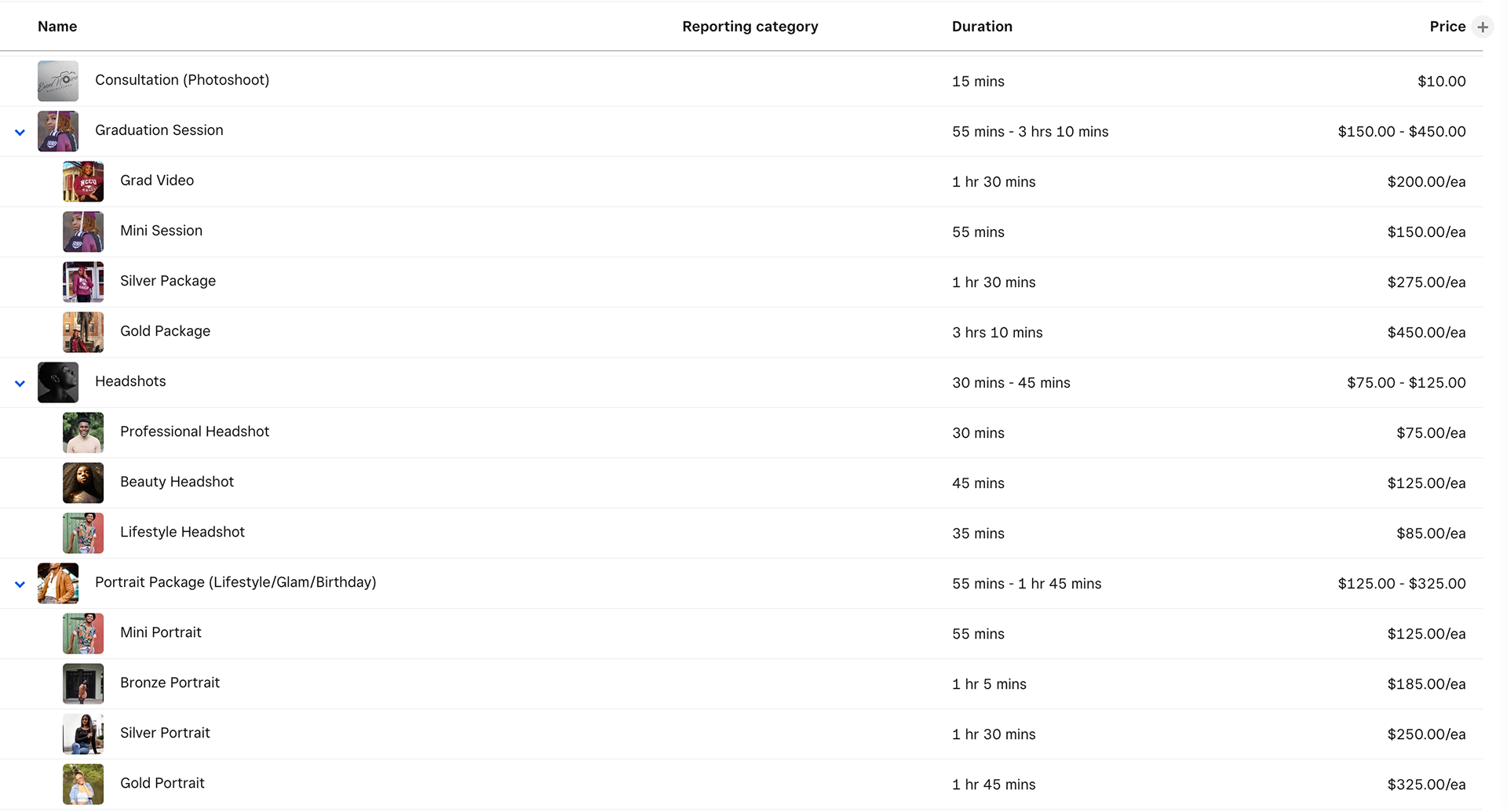This screenshot has height=812, width=1507.
Task: Select the Reporting category column header
Action: pyautogui.click(x=750, y=27)
